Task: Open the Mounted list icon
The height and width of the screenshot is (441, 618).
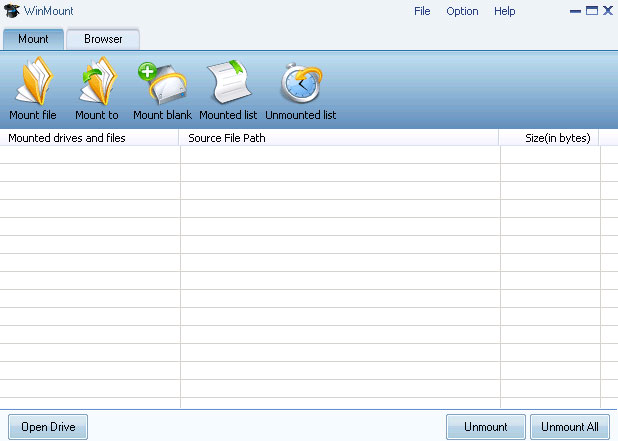Action: [x=229, y=82]
